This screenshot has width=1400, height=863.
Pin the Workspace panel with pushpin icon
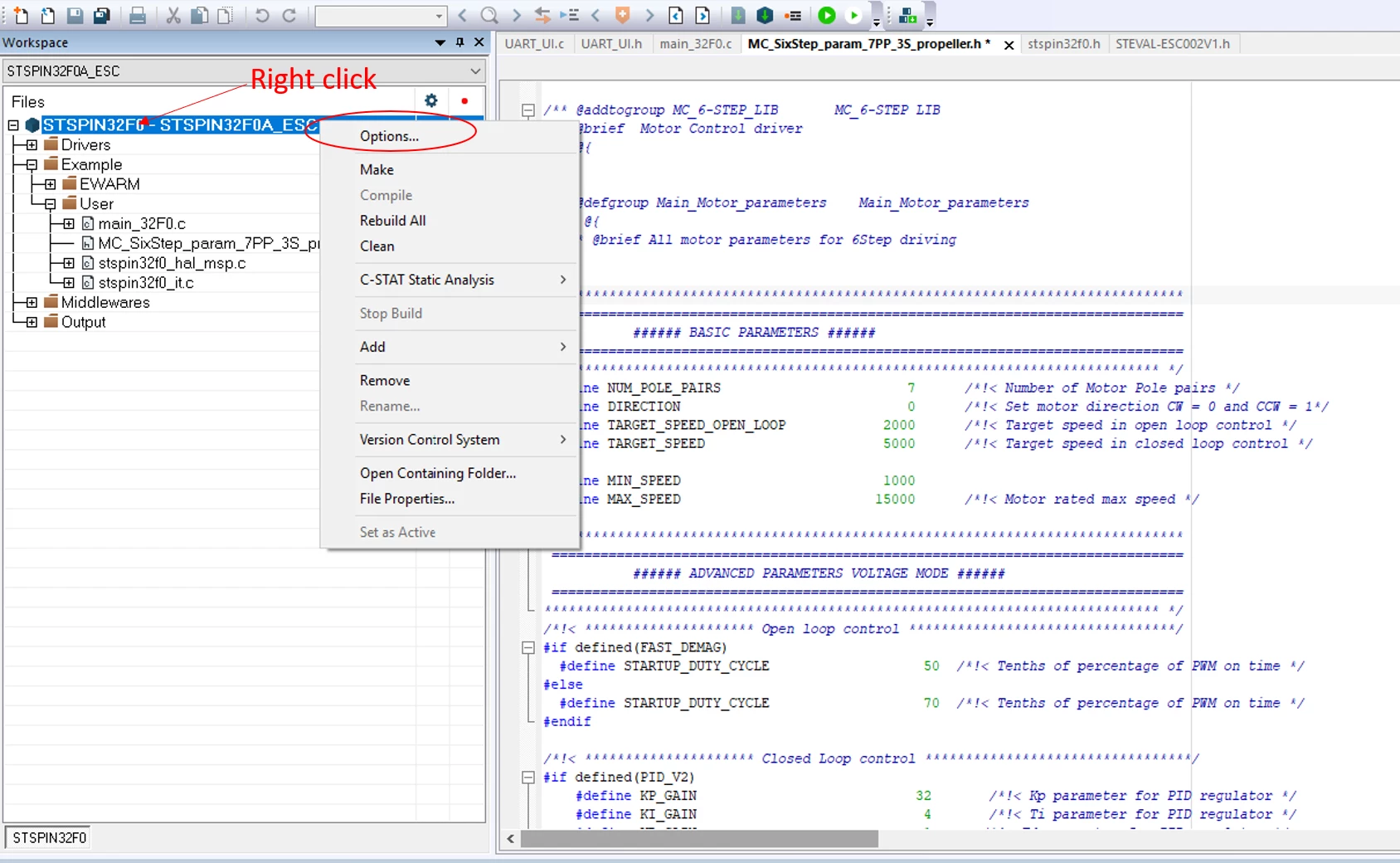tap(460, 42)
